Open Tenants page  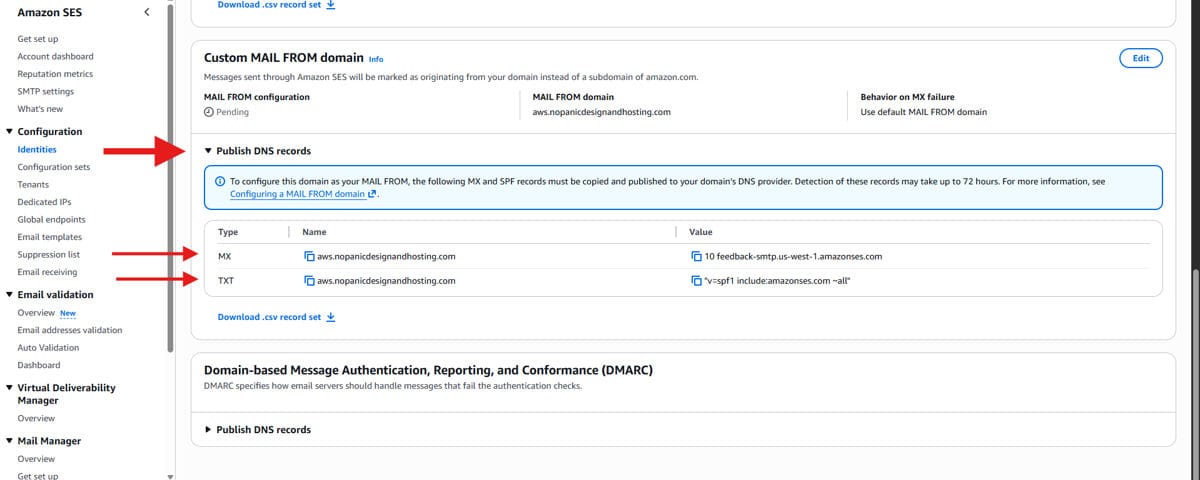(33, 185)
